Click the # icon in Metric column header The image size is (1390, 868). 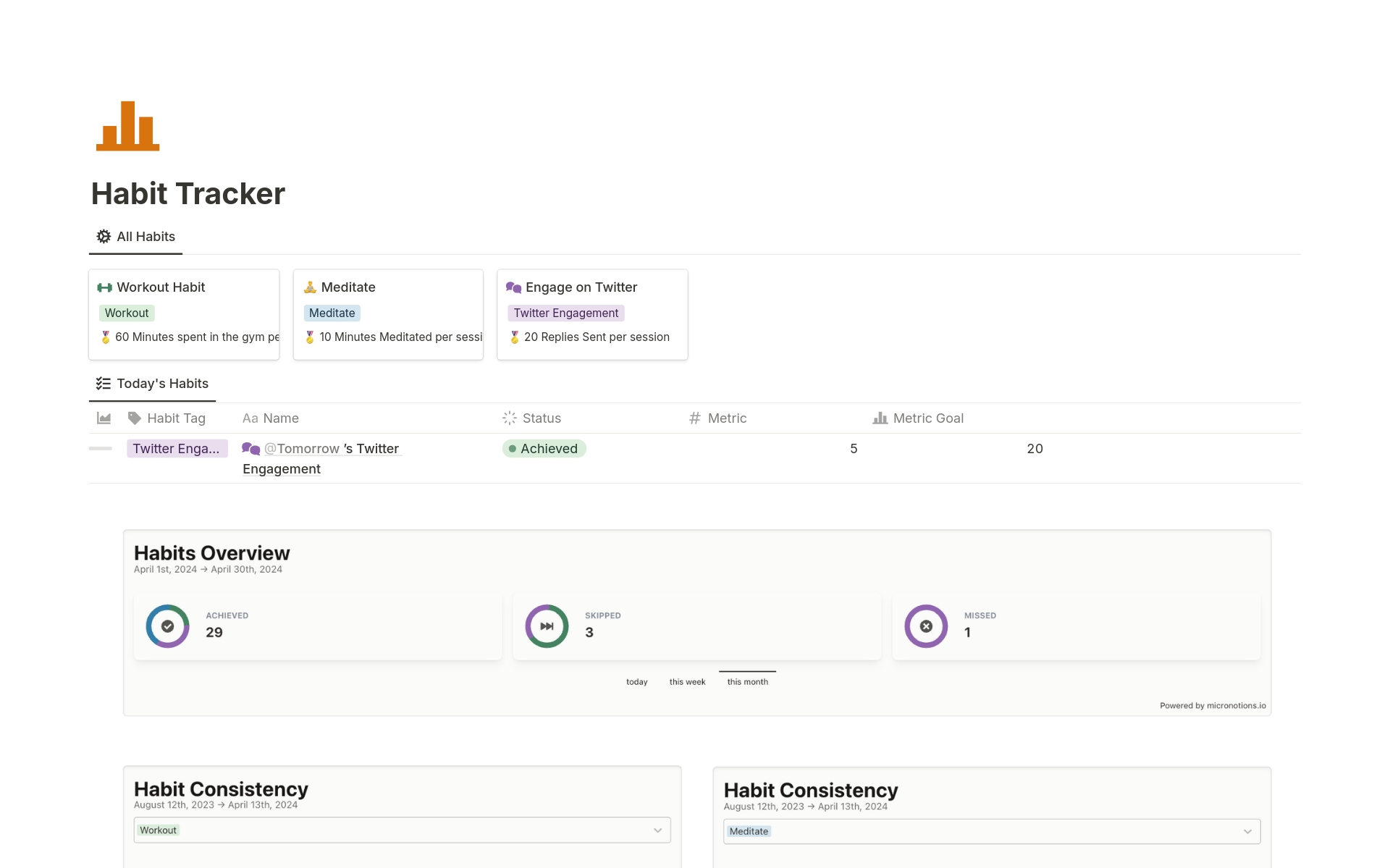694,418
